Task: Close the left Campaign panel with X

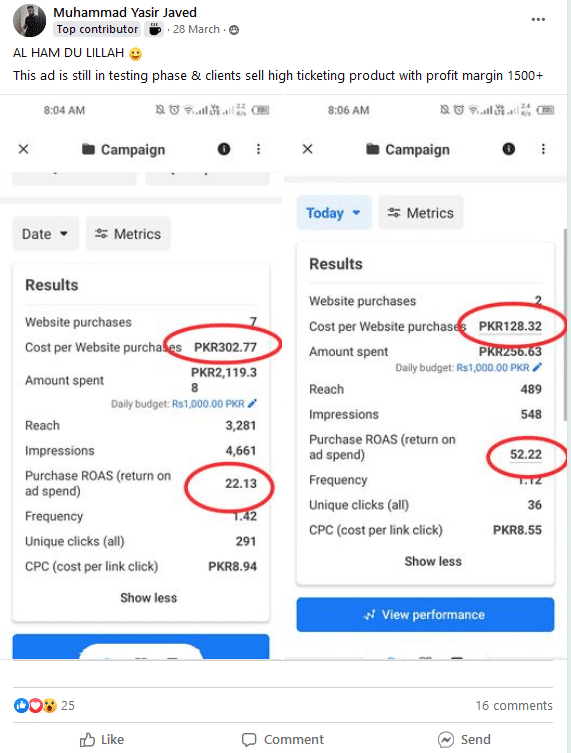Action: [23, 149]
